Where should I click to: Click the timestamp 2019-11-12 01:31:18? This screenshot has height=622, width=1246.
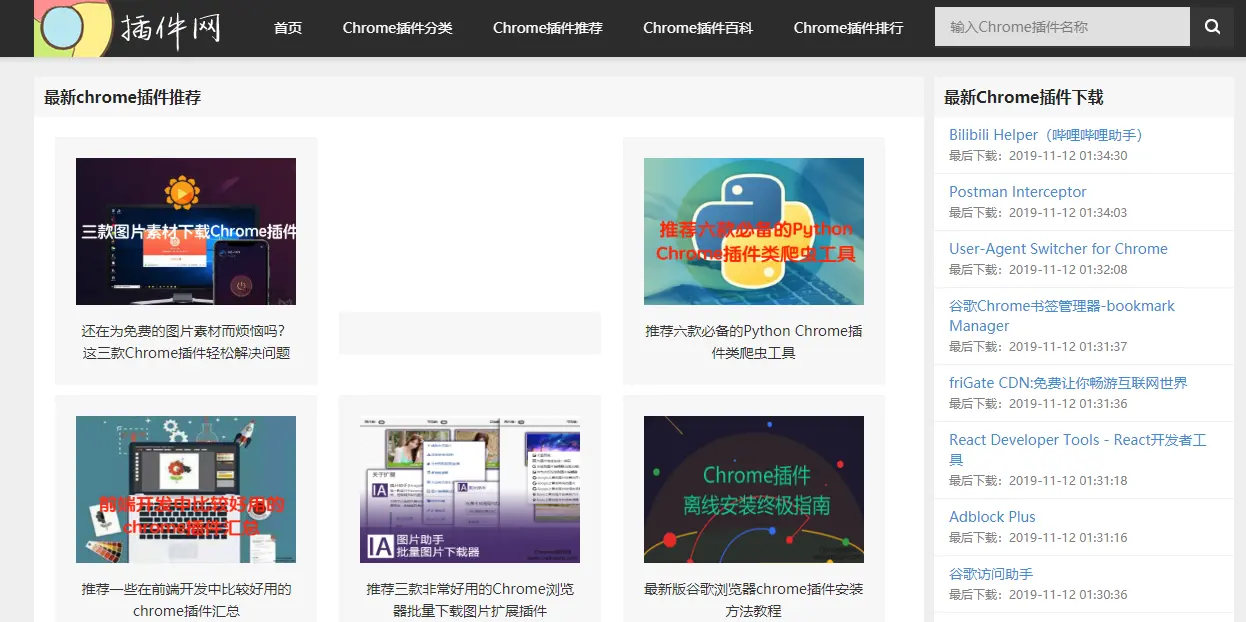point(1068,481)
